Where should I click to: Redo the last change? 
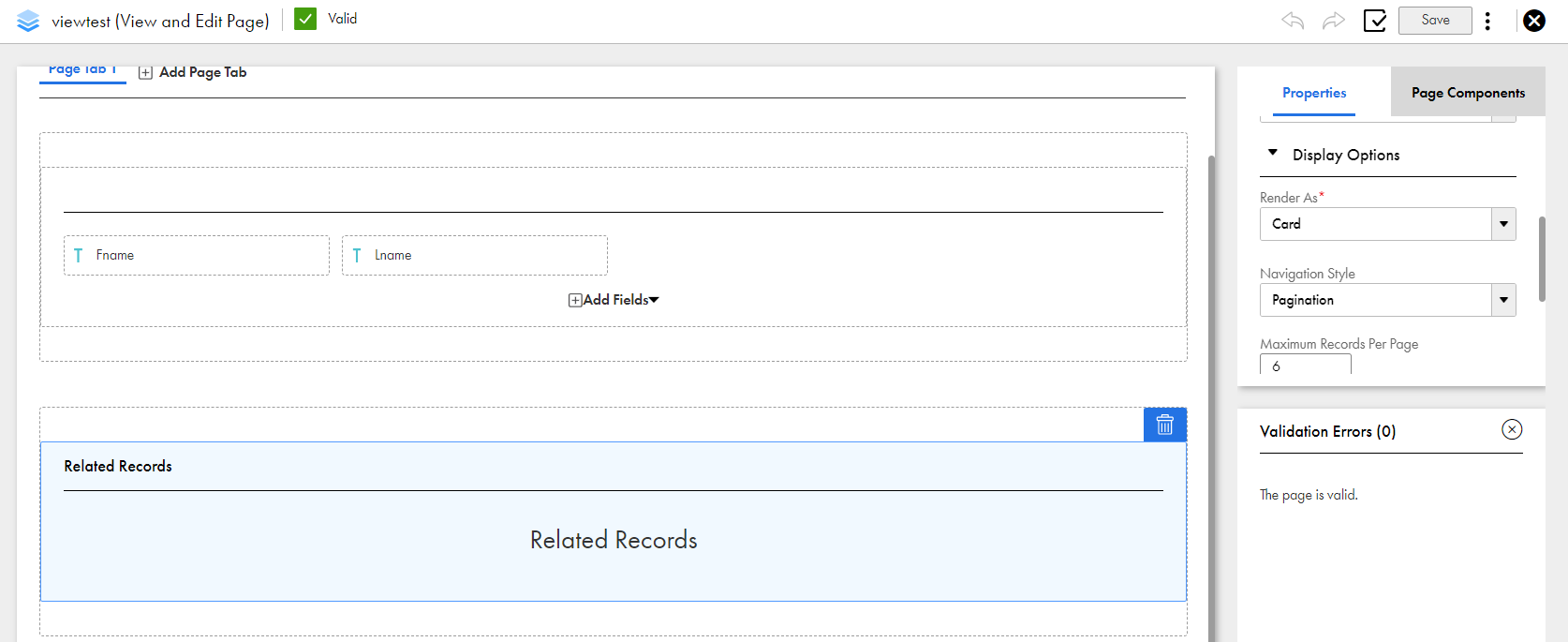[x=1334, y=21]
